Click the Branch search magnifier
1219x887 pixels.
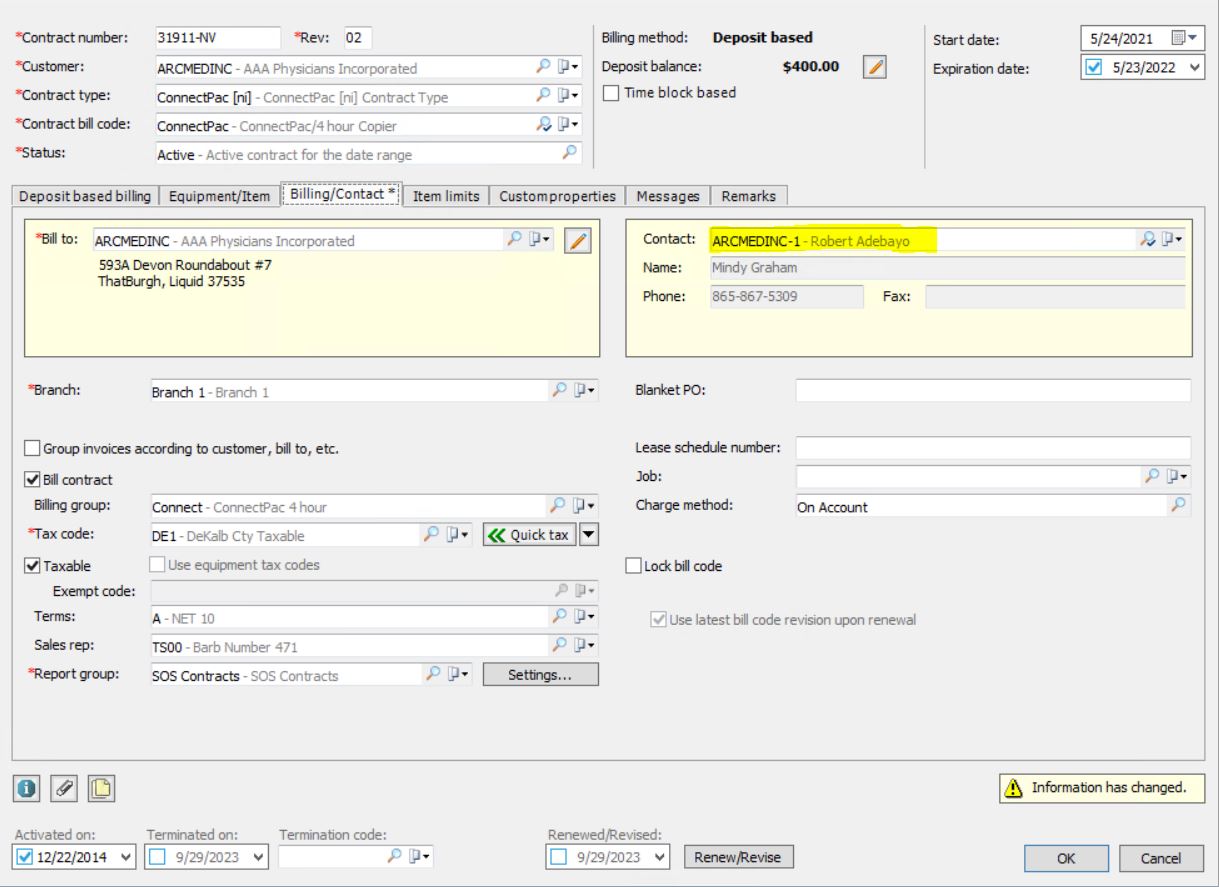(561, 391)
